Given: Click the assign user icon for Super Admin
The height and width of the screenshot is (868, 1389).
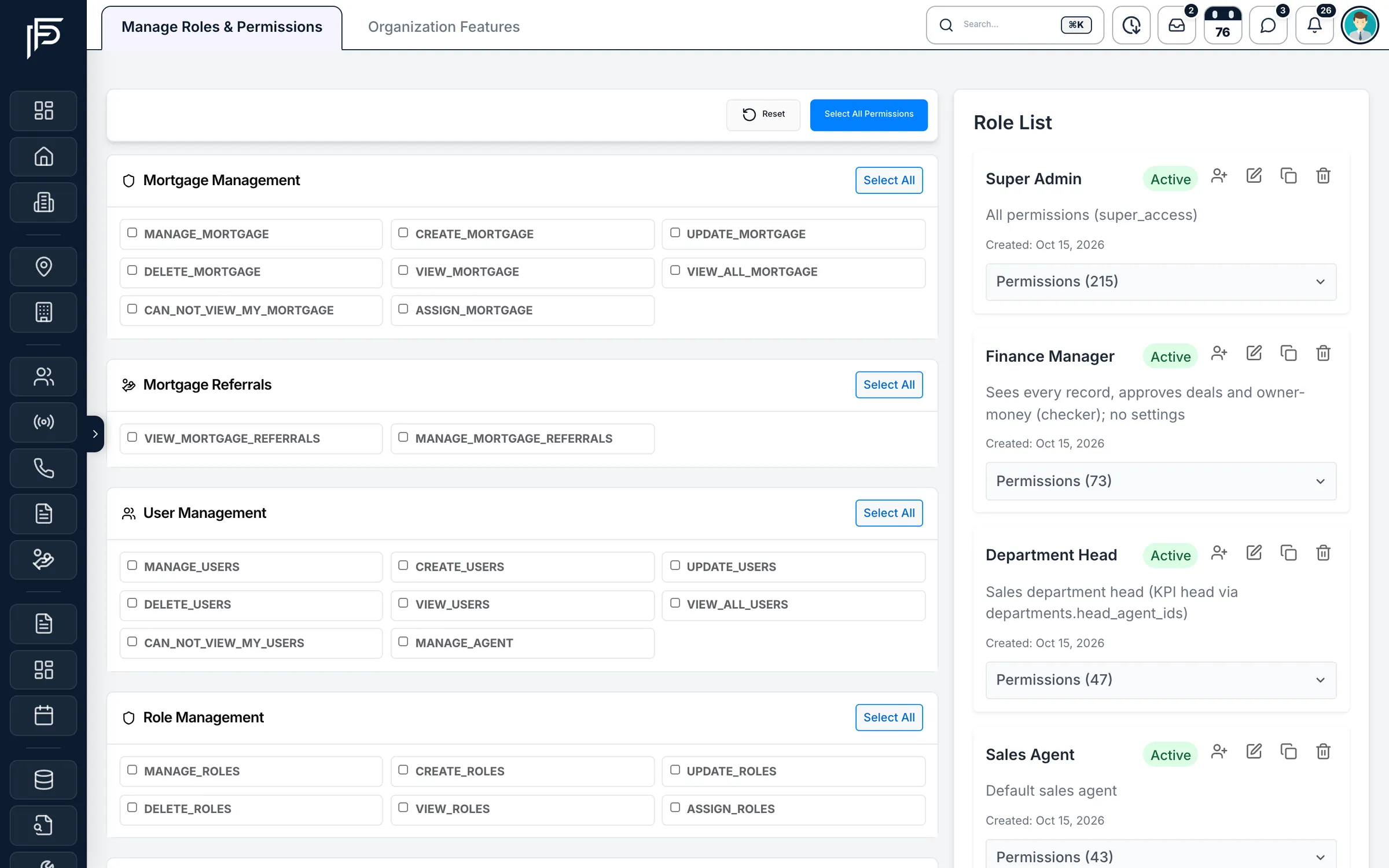Looking at the screenshot, I should pos(1219,176).
